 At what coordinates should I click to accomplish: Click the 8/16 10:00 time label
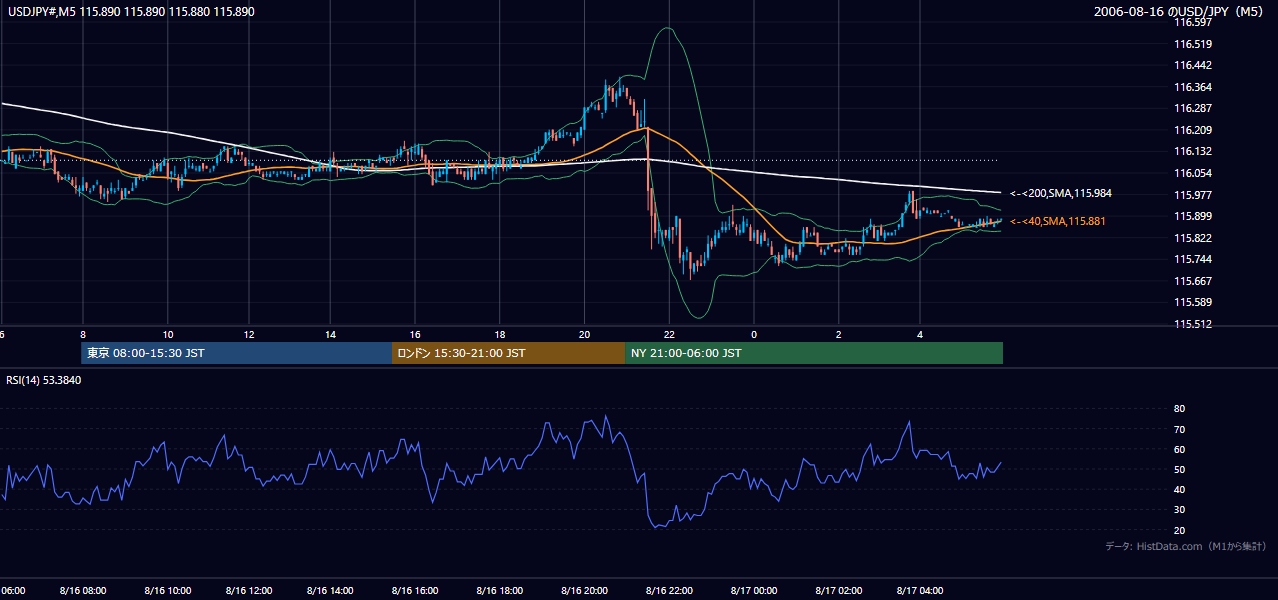168,591
